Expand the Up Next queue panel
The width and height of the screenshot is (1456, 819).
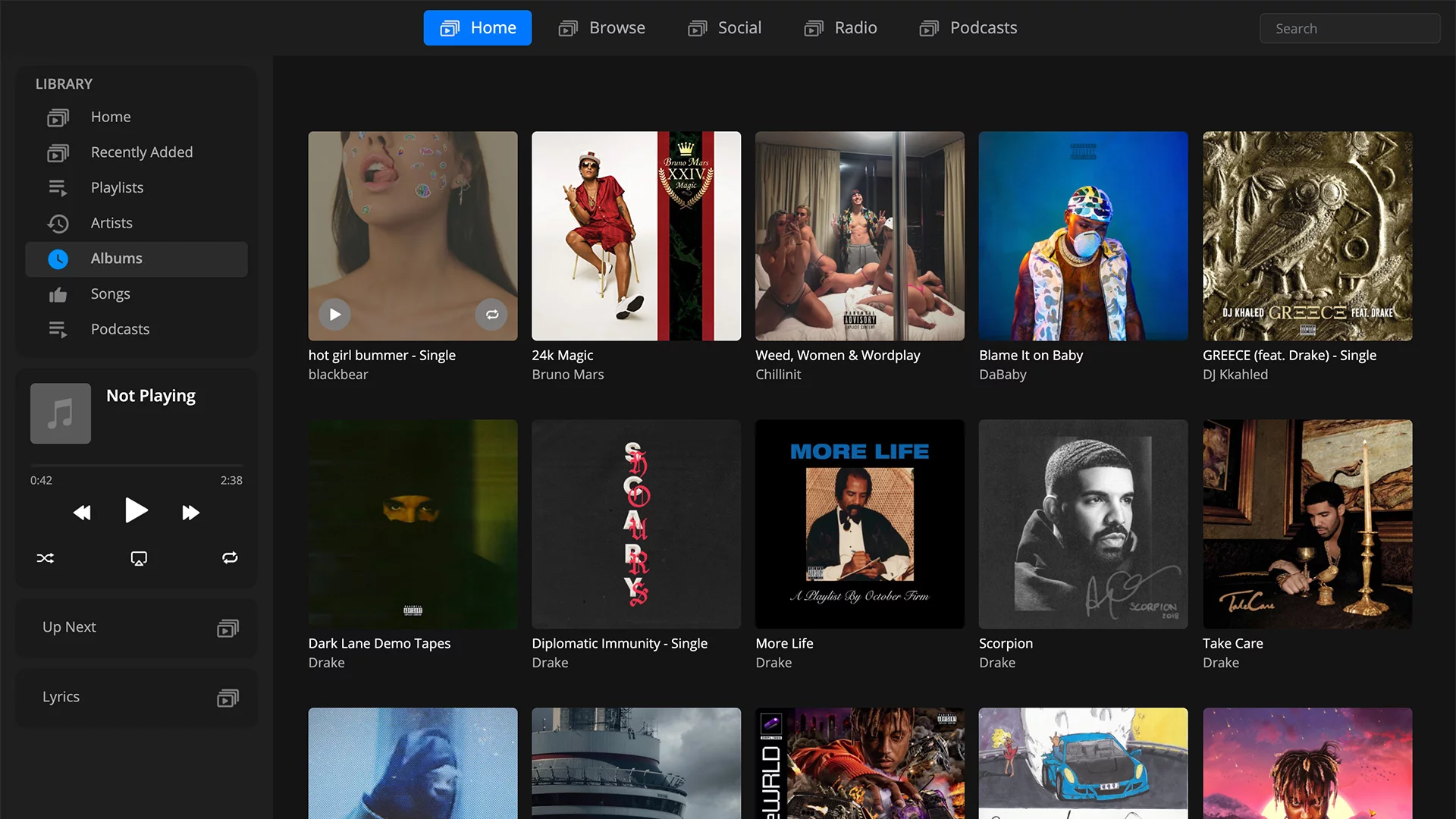pos(228,627)
